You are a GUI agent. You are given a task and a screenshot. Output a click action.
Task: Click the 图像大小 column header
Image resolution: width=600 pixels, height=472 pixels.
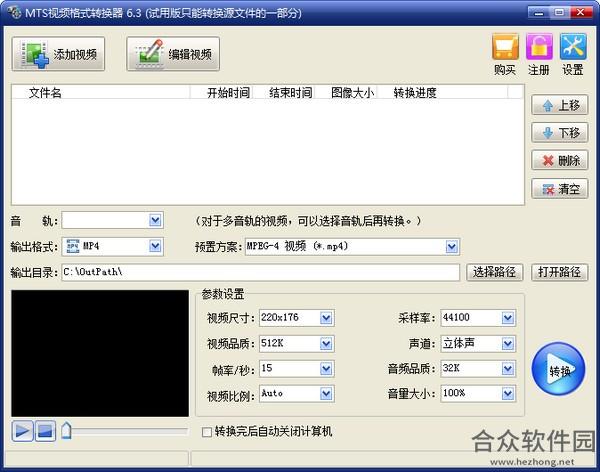(346, 93)
